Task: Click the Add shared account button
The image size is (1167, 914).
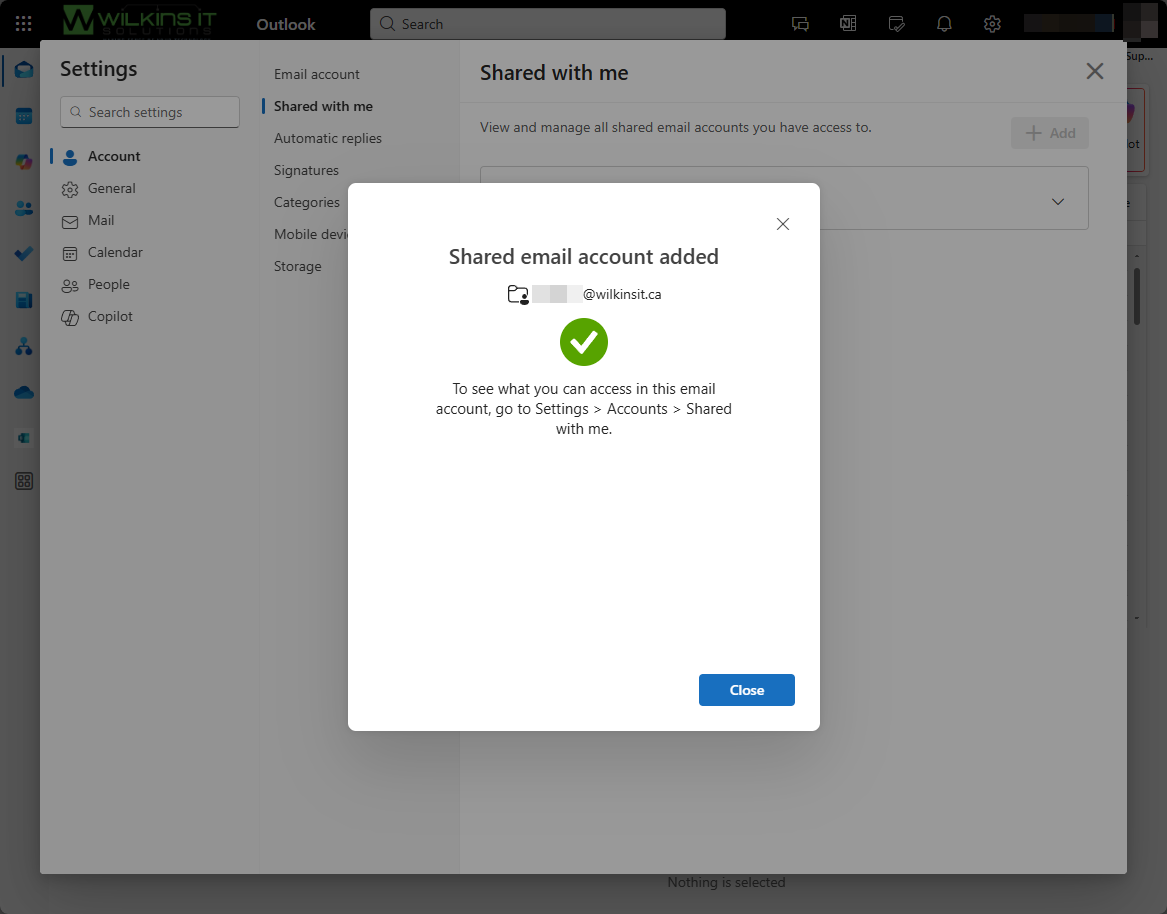Action: (1050, 133)
